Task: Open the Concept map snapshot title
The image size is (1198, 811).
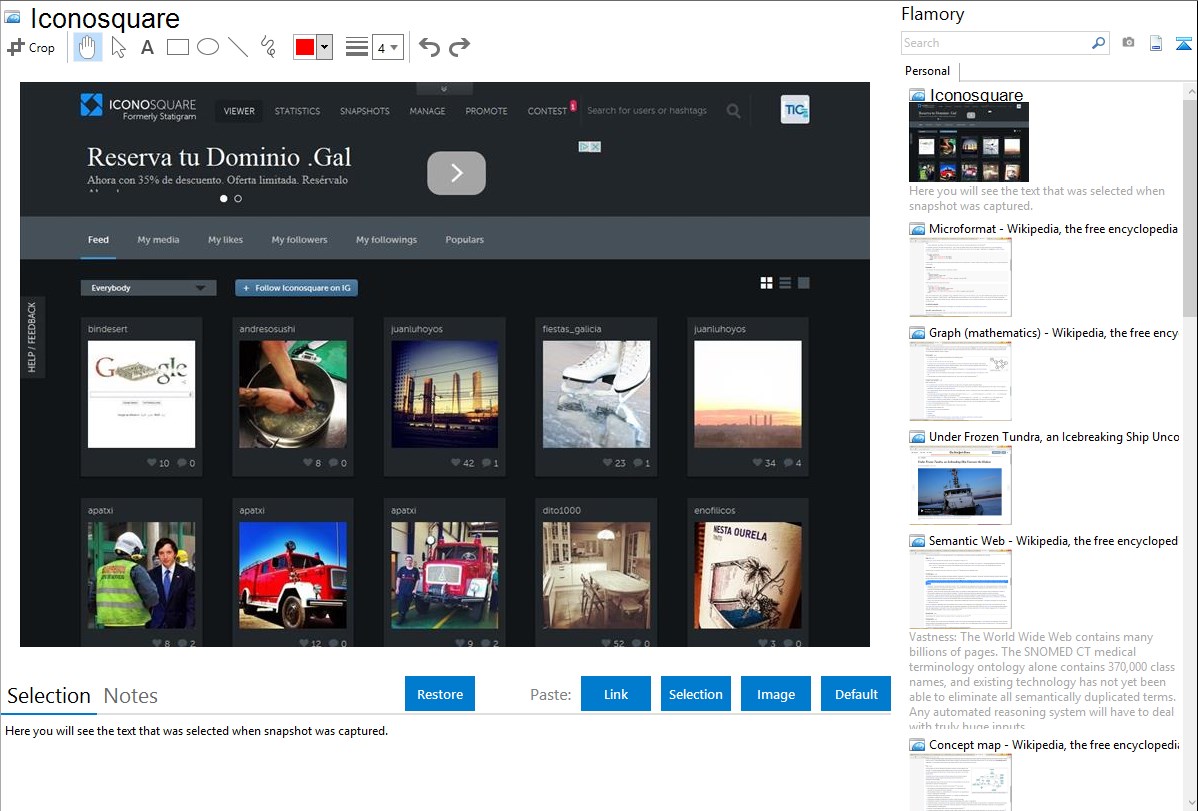Action: (x=1054, y=745)
